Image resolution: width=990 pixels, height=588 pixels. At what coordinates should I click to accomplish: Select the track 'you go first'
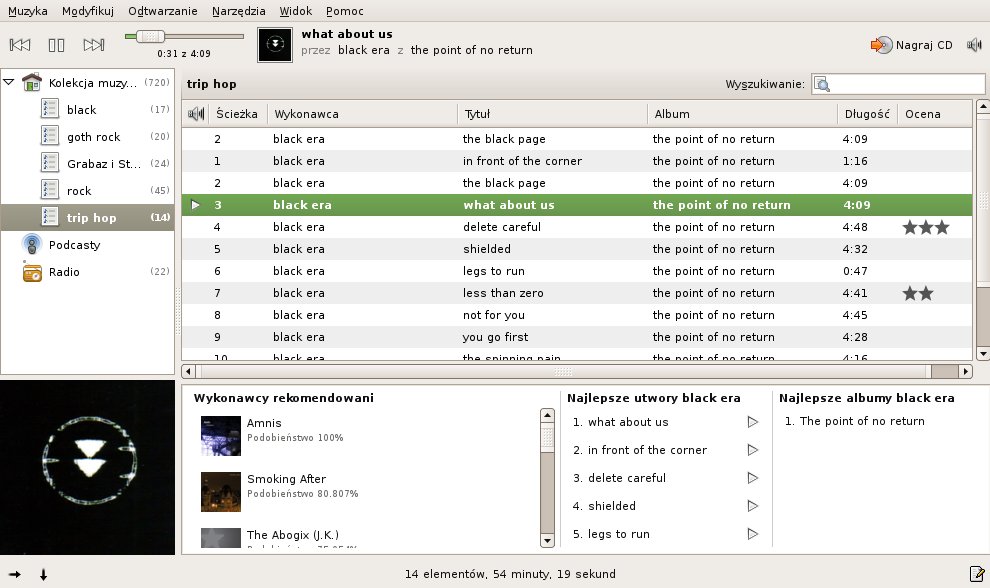[576, 337]
